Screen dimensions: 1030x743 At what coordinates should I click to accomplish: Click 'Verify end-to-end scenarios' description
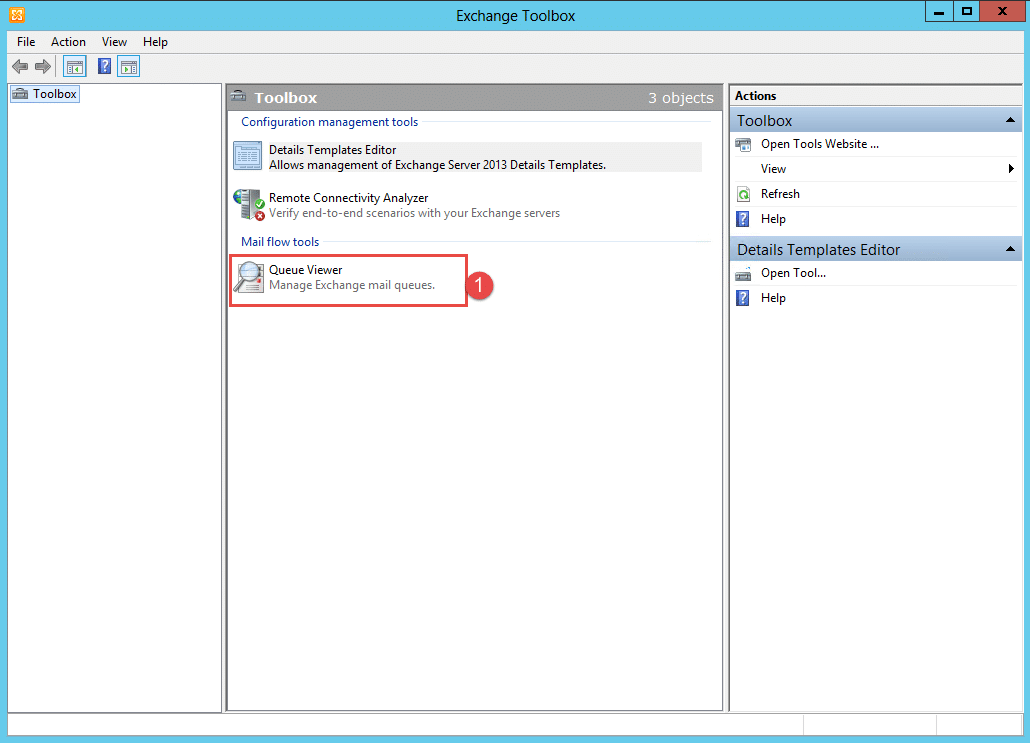(414, 213)
